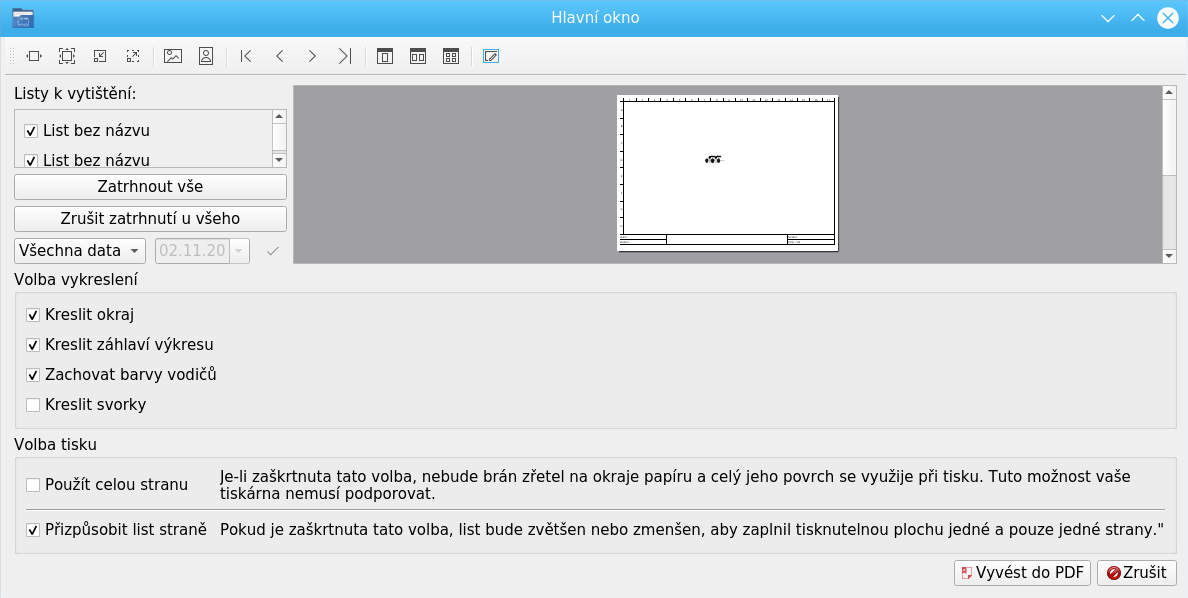Screen dimensions: 1188x598
Task: Click the page preview thumbnail
Action: point(727,173)
